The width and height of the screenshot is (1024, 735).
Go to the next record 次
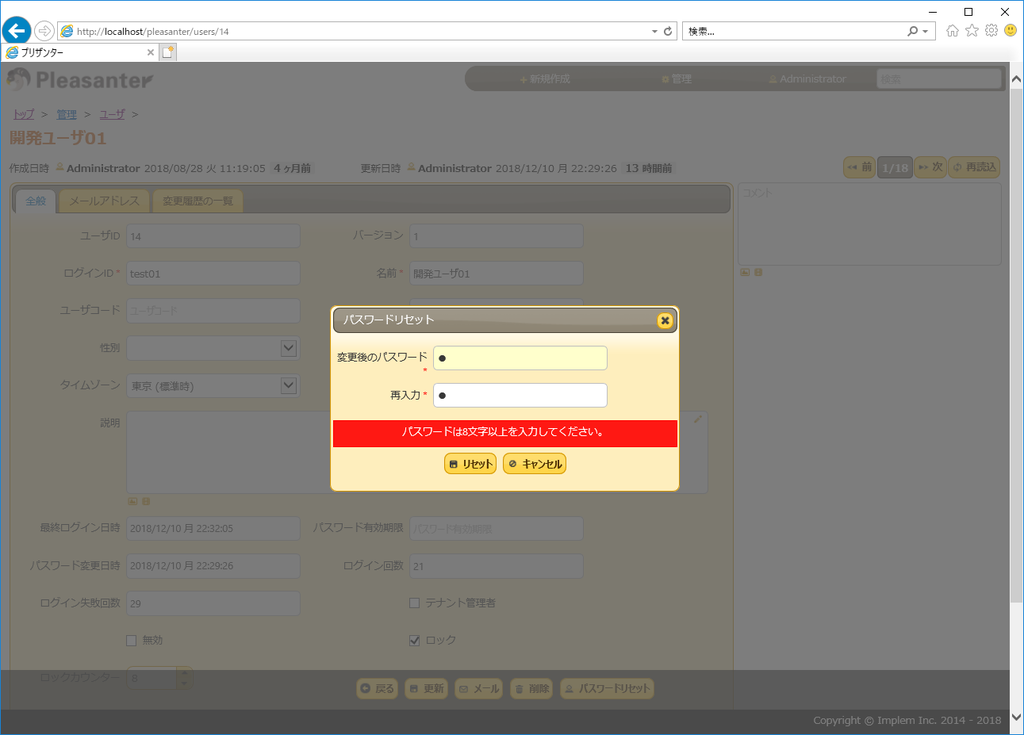tap(930, 167)
